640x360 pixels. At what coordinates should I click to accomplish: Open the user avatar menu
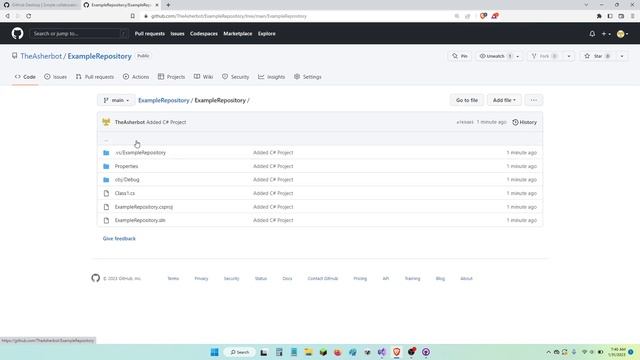point(622,34)
